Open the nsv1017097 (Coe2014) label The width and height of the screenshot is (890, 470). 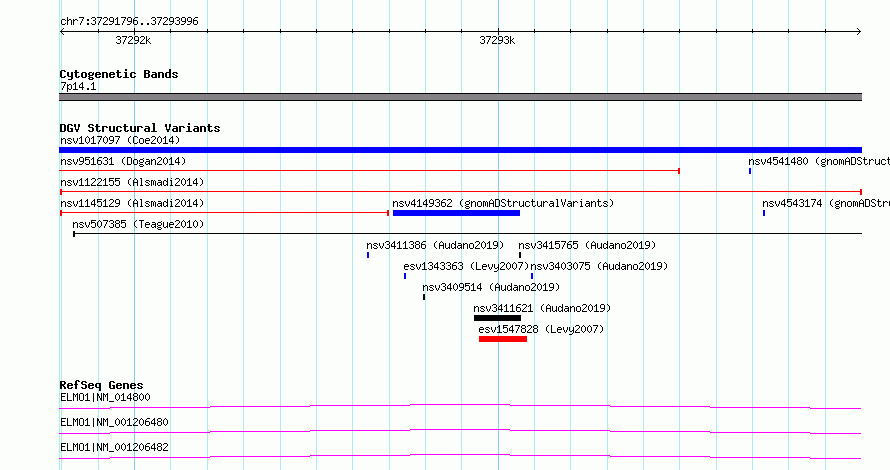tap(120, 140)
